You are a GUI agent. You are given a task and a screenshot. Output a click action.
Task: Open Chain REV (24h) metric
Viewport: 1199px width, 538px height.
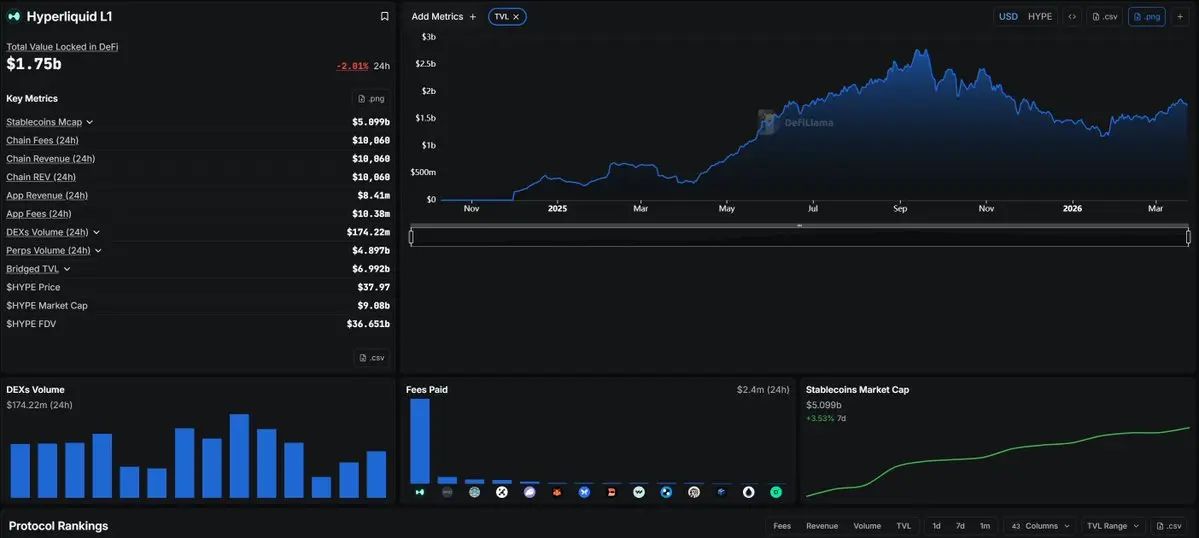pos(41,177)
